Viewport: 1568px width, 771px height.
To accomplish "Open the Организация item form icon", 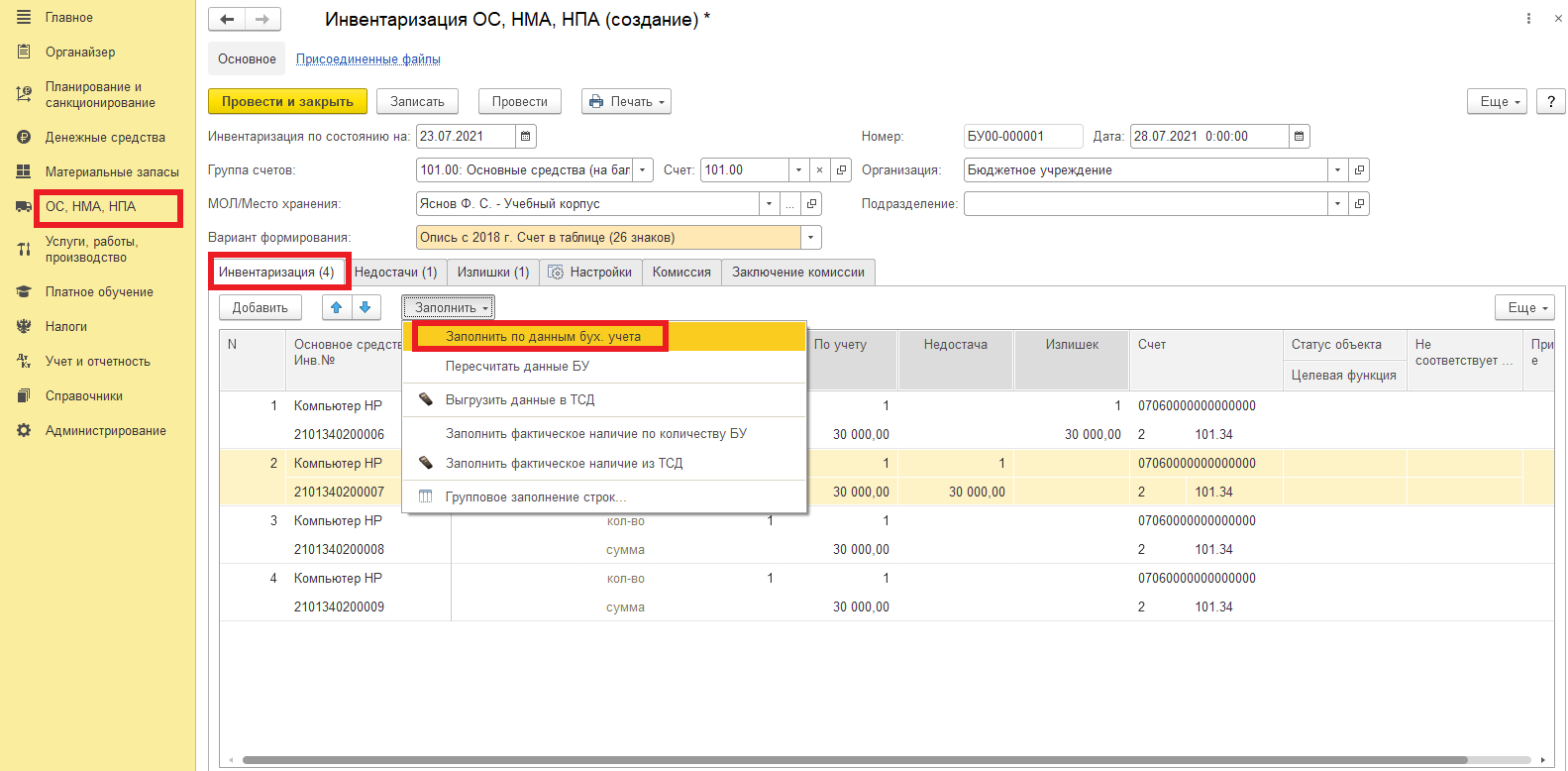I will point(1359,169).
